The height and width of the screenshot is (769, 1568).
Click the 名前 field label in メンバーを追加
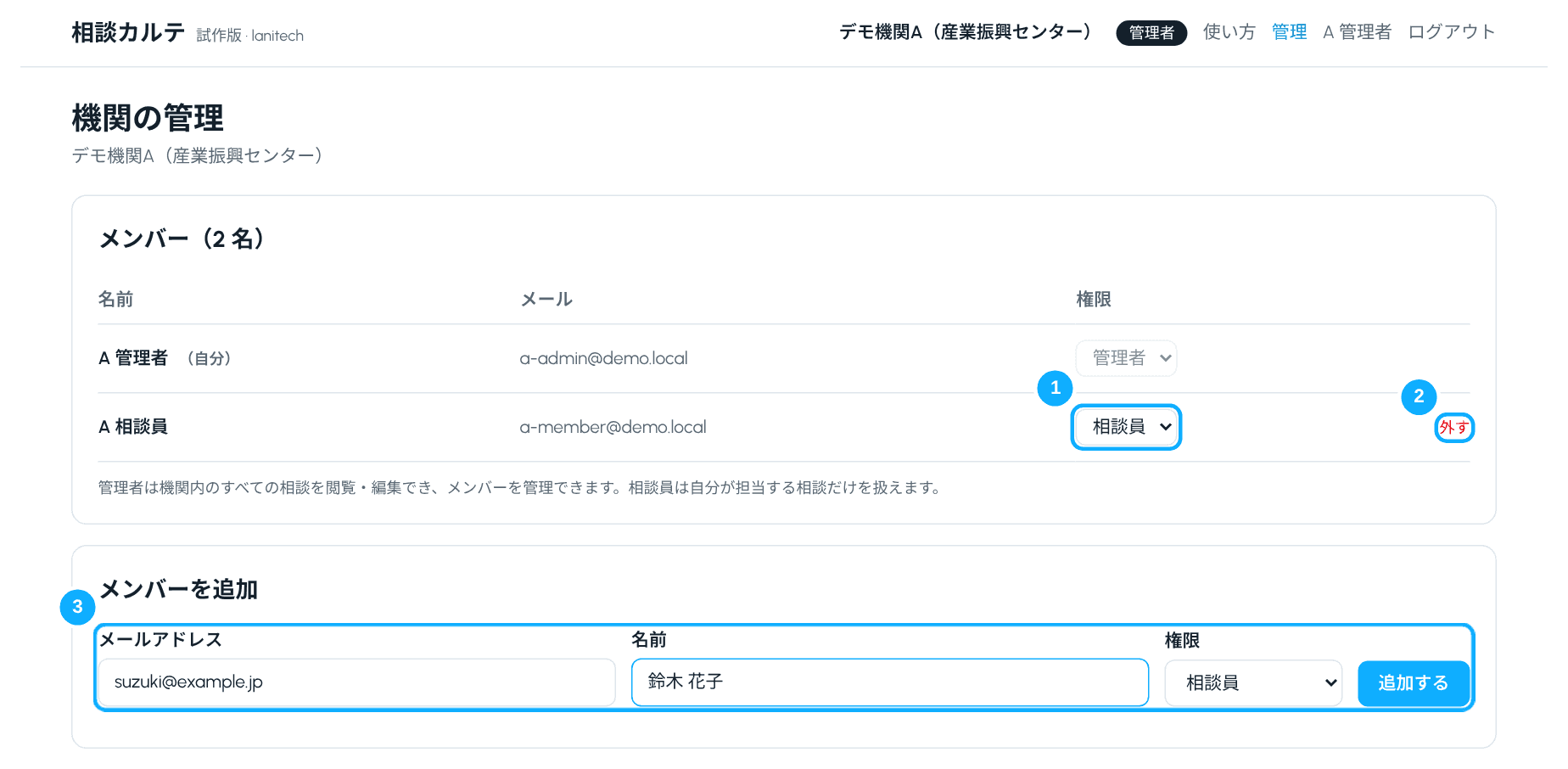tap(649, 640)
